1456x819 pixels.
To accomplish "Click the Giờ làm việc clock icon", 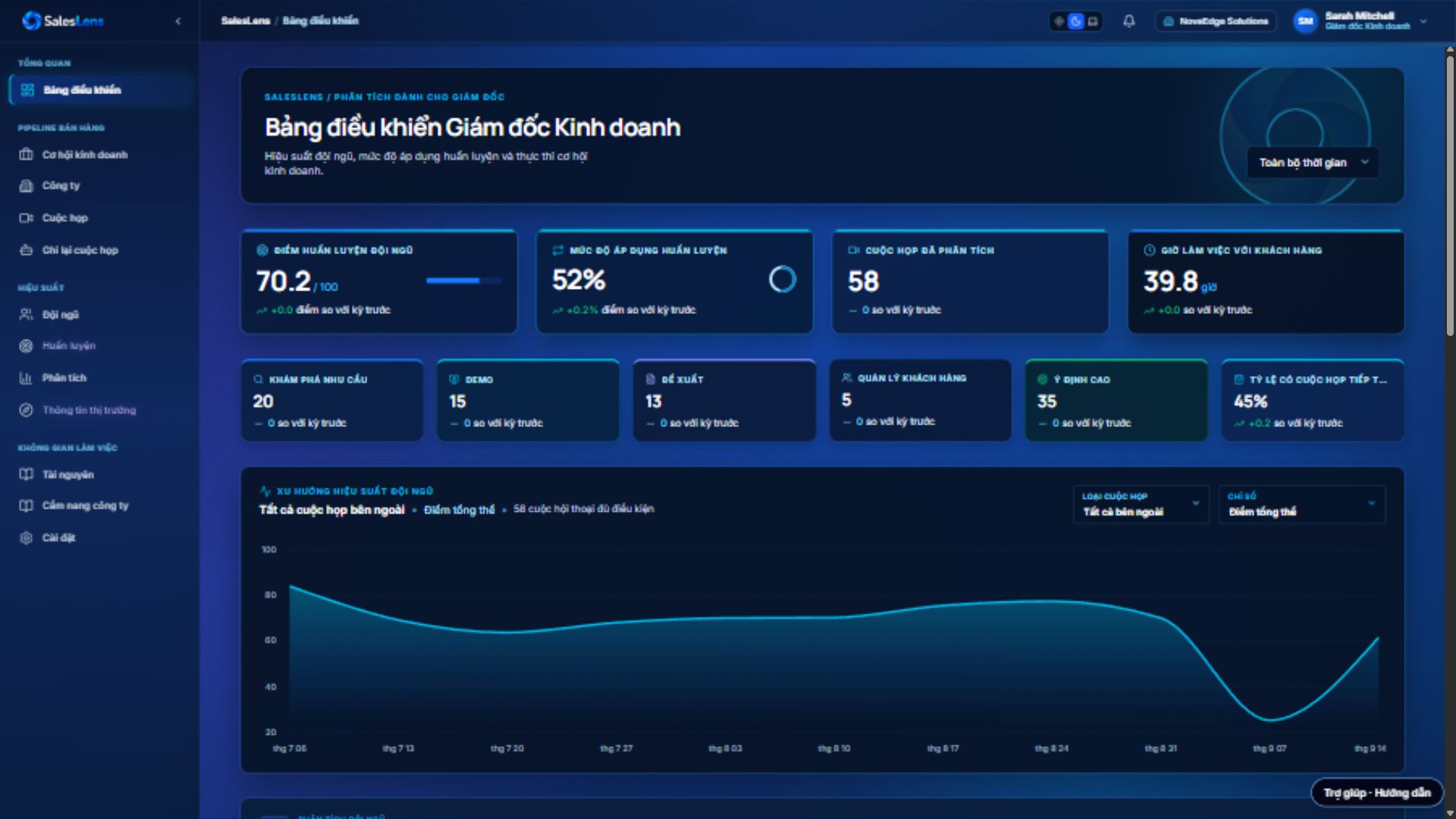I will pos(1150,250).
